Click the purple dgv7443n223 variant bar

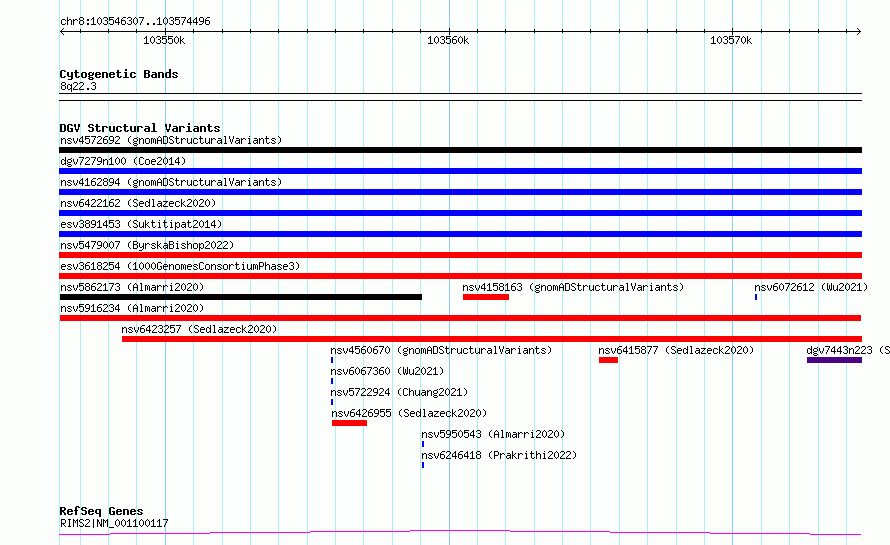(x=834, y=360)
